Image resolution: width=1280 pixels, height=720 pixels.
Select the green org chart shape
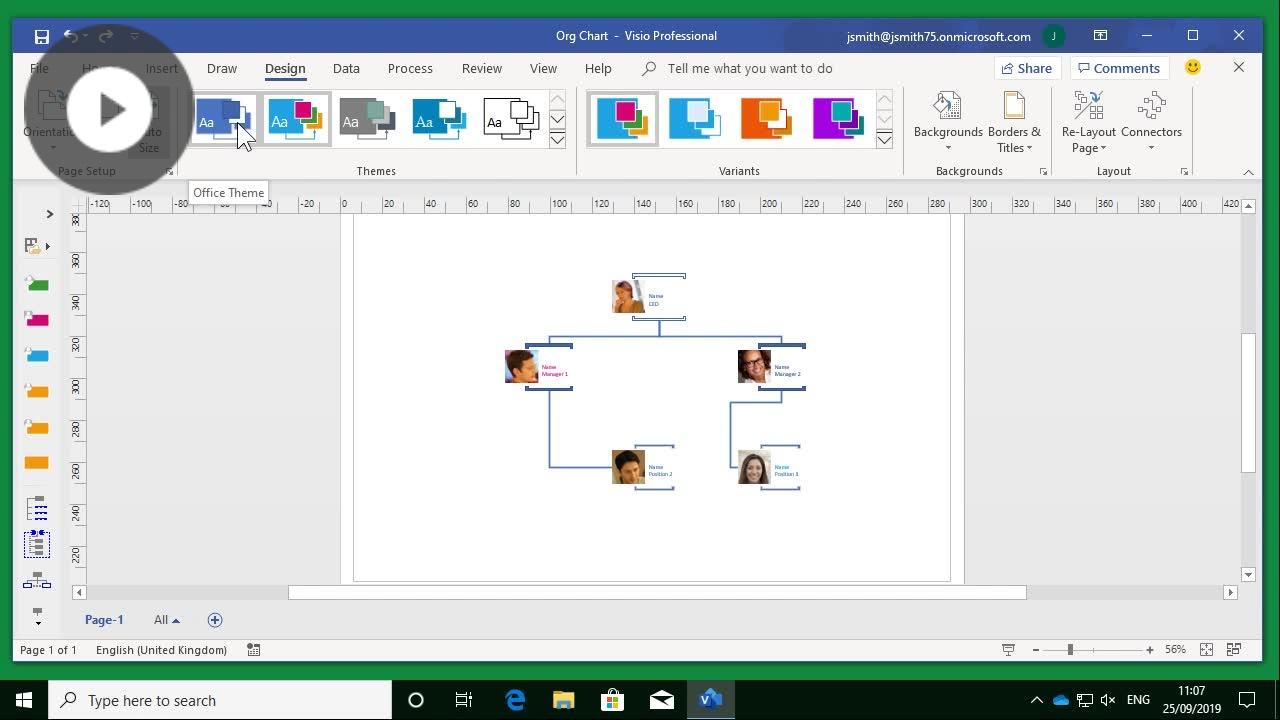pyautogui.click(x=37, y=284)
